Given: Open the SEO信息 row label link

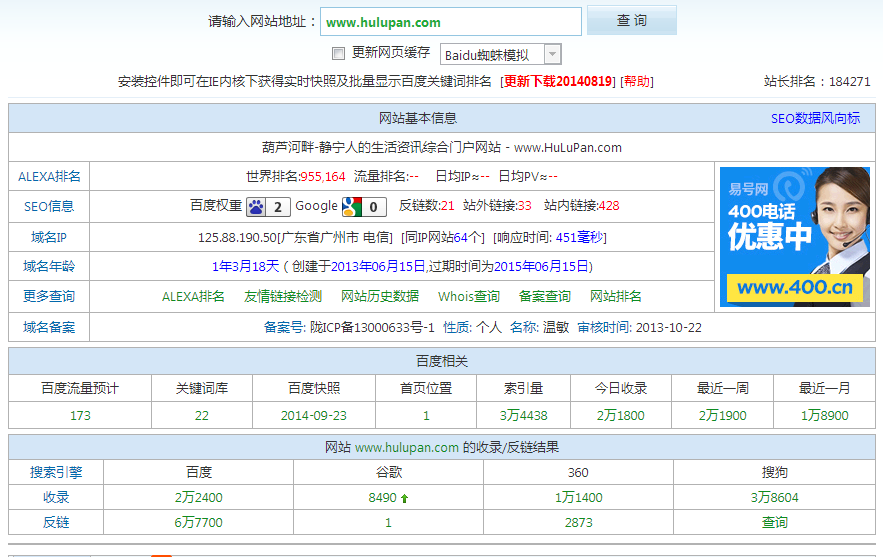Looking at the screenshot, I should [49, 206].
